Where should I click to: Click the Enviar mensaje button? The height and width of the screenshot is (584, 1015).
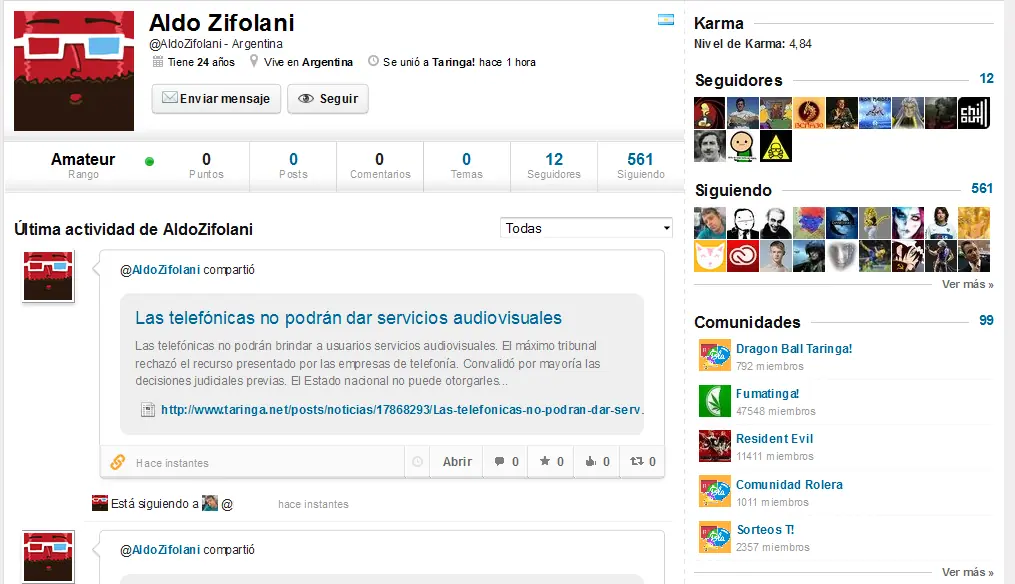tap(216, 98)
